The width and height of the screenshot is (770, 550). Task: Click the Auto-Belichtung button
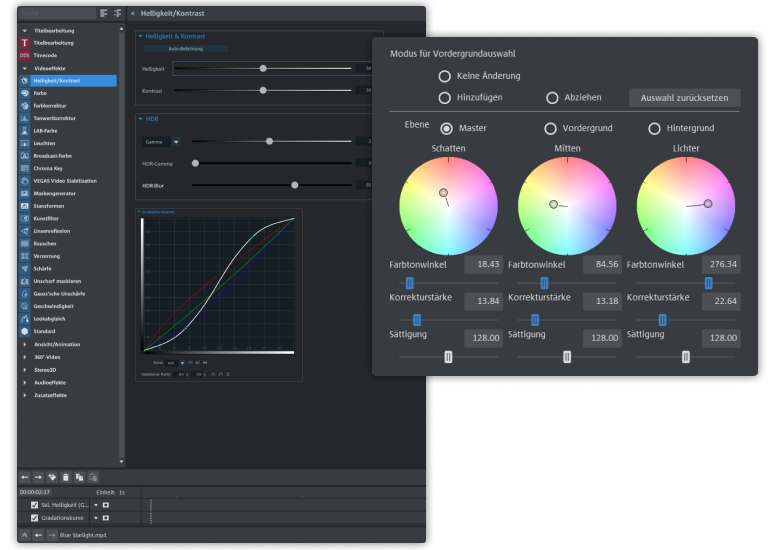(185, 49)
